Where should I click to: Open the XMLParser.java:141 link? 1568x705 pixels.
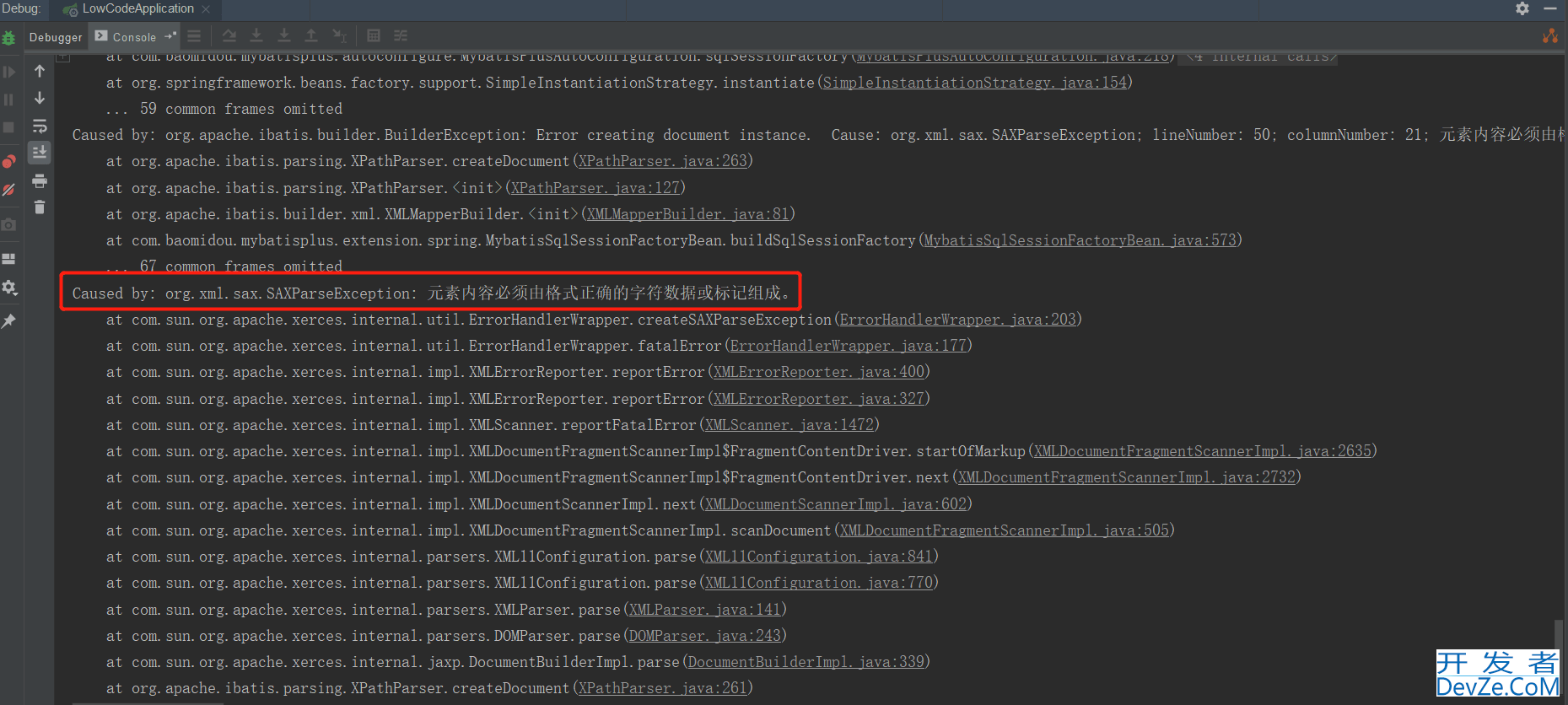click(x=704, y=610)
